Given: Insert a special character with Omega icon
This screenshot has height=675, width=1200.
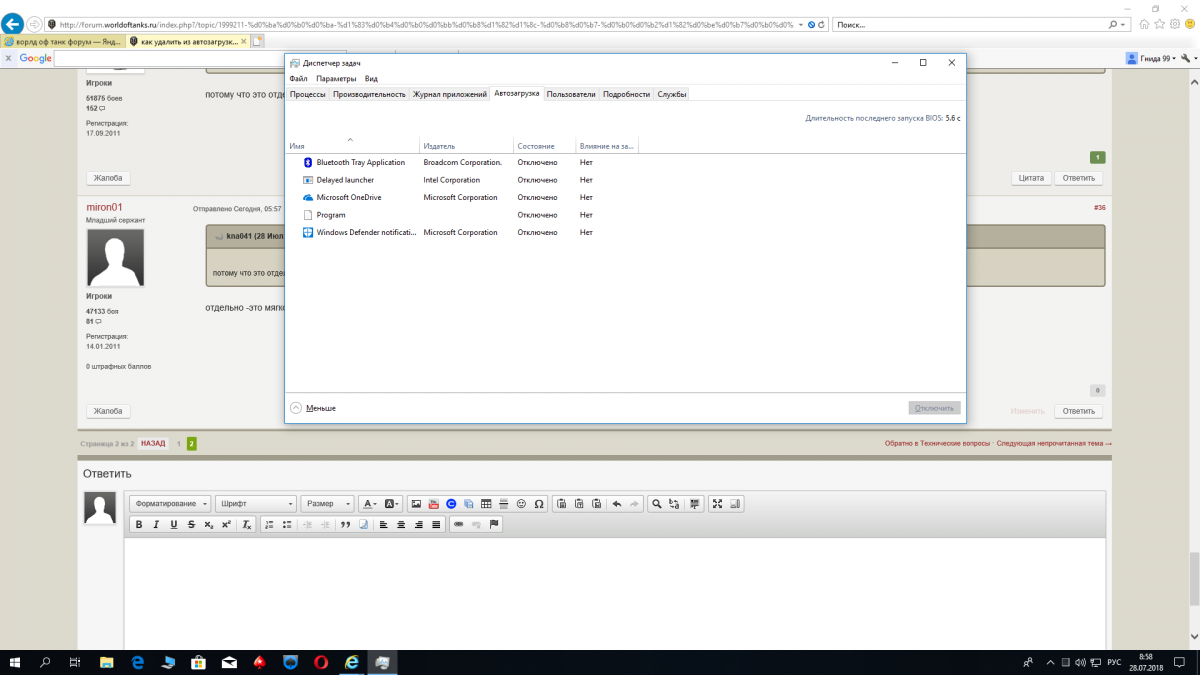Looking at the screenshot, I should coord(539,504).
